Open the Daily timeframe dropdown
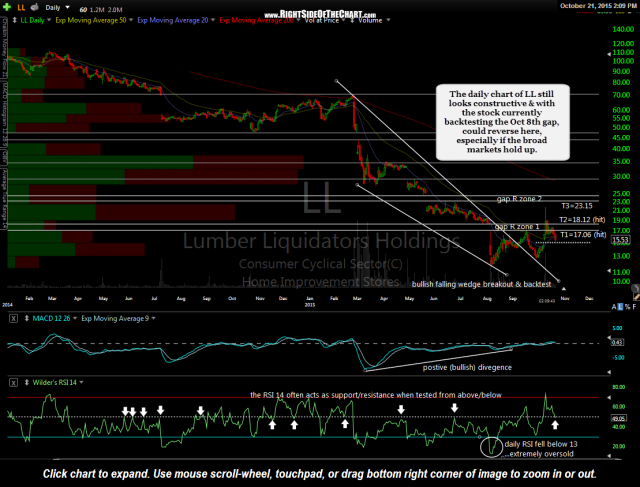Viewport: 640px width, 487px height. click(67, 7)
